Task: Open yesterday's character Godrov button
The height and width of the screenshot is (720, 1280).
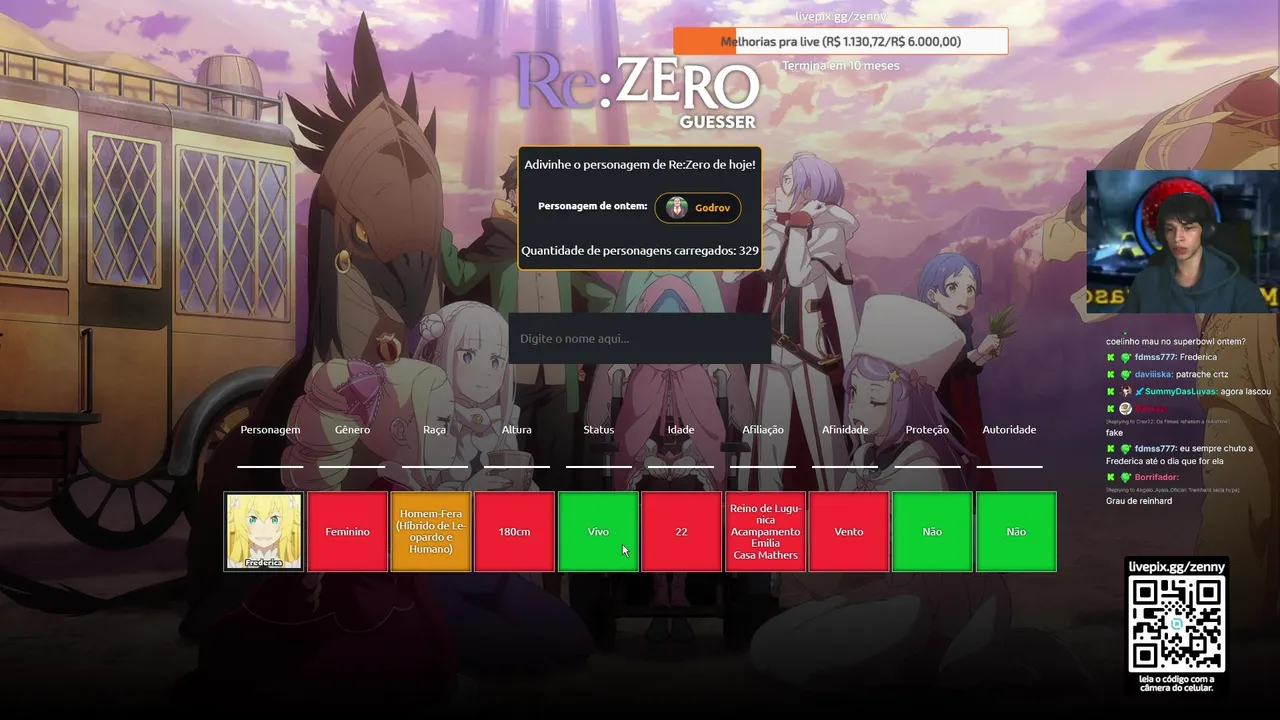Action: 698,208
